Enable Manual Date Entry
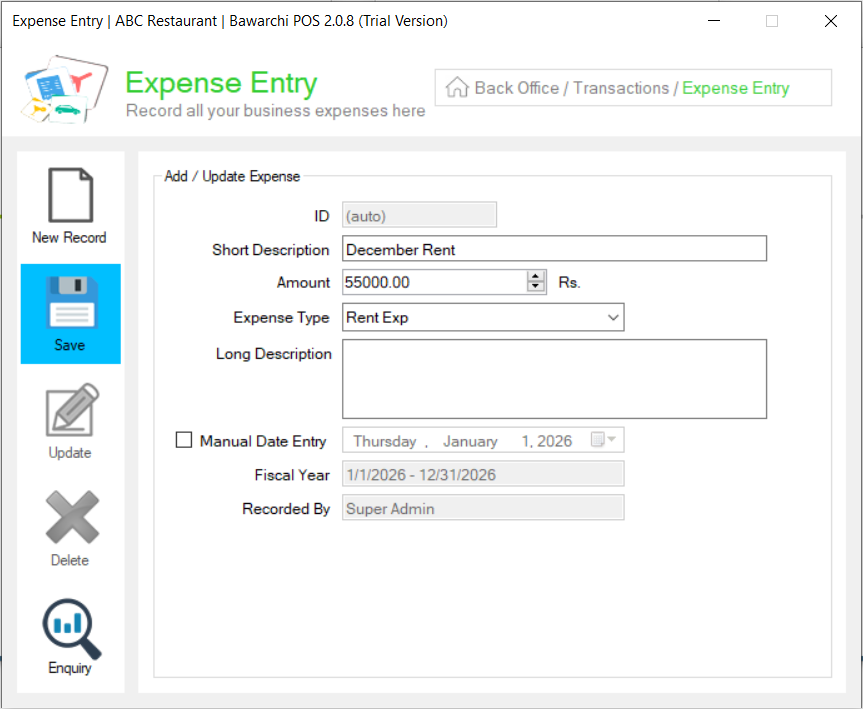This screenshot has height=709, width=863. 183,440
